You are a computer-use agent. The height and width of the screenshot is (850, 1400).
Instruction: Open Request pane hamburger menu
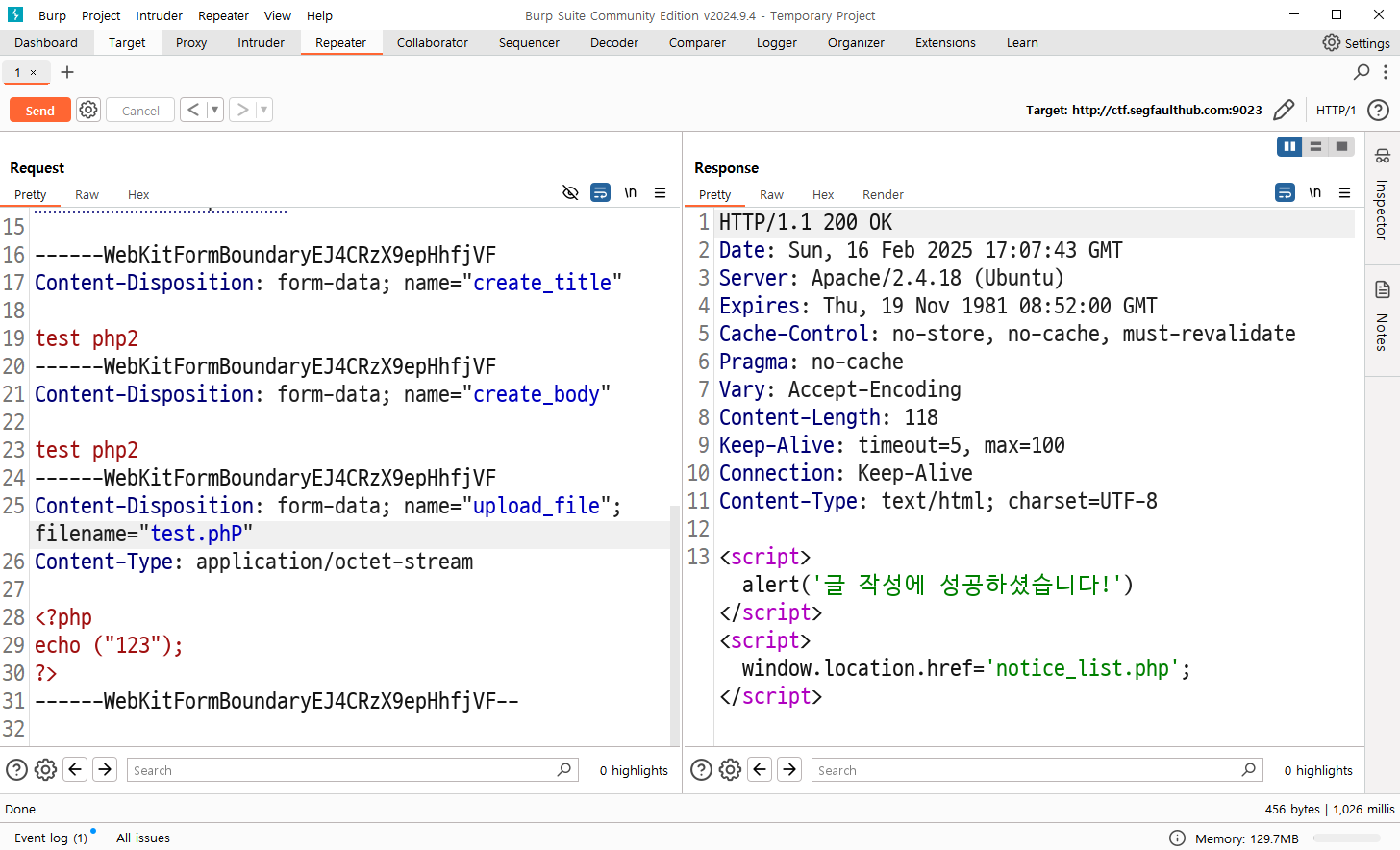coord(660,192)
